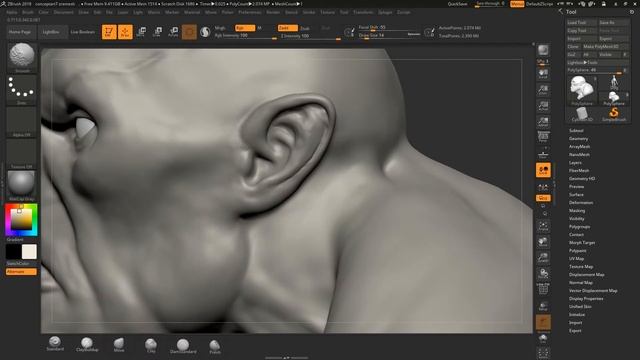Viewport: 640px width, 360px height.
Task: Click the Draw Size slider
Action: point(389,36)
